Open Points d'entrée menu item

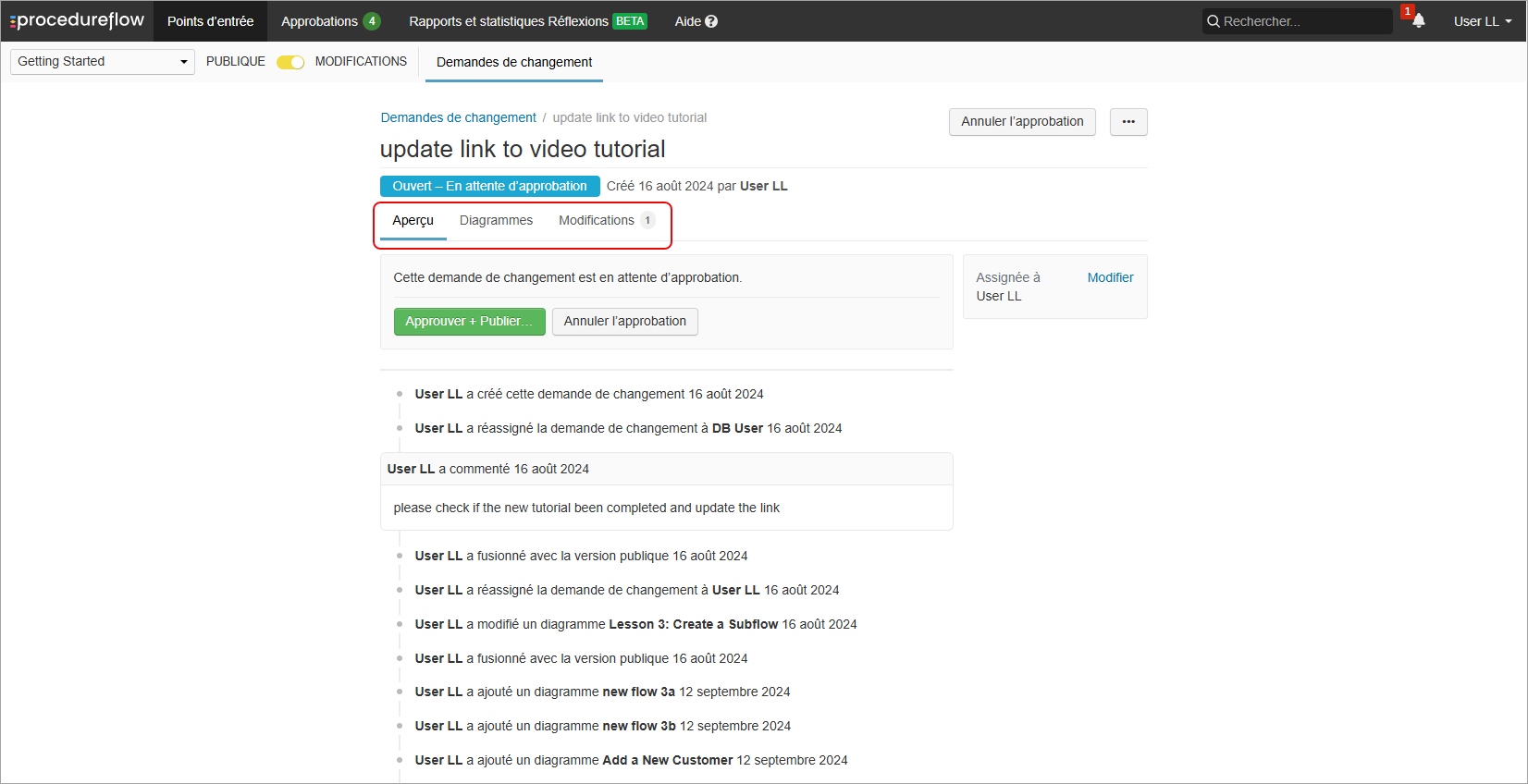(210, 21)
